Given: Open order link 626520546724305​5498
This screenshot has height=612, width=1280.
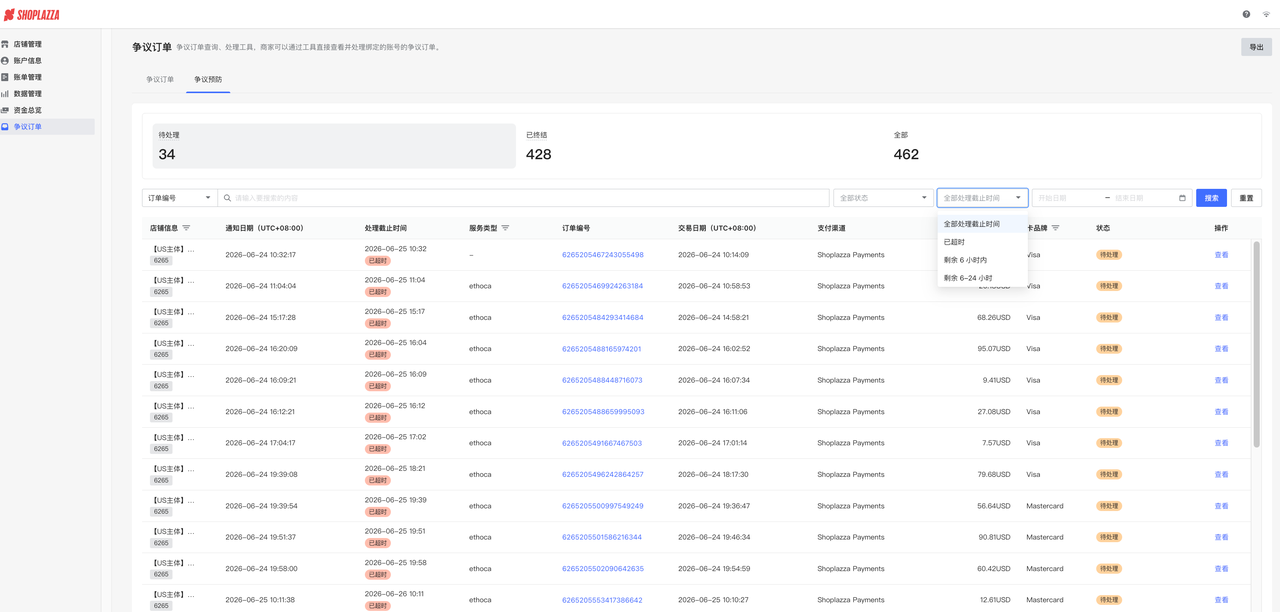Looking at the screenshot, I should pos(602,255).
